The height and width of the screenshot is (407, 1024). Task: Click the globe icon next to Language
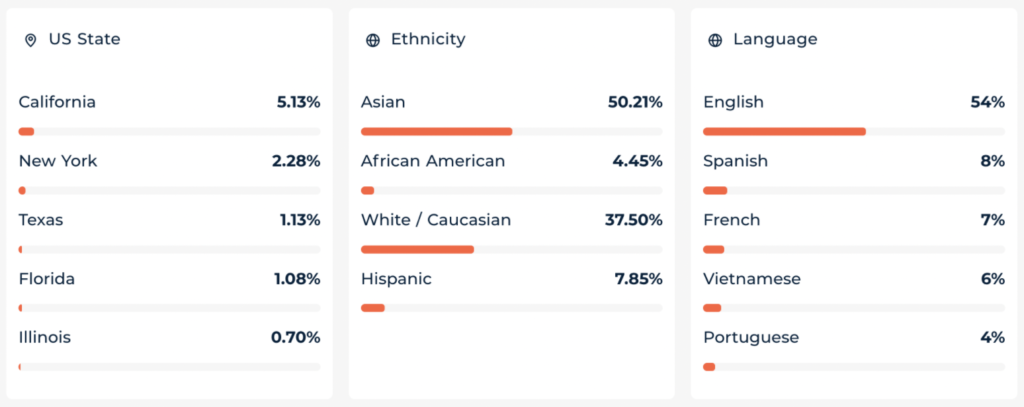715,41
